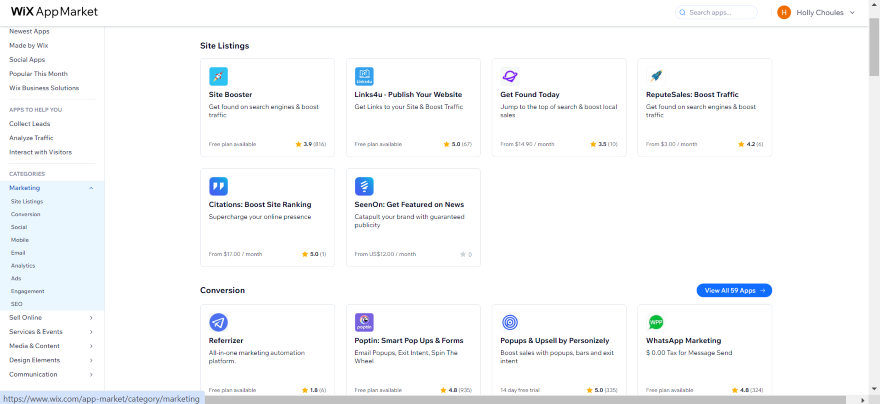Open Links4u - Publish Your Website title
Image resolution: width=880 pixels, height=404 pixels.
409,94
